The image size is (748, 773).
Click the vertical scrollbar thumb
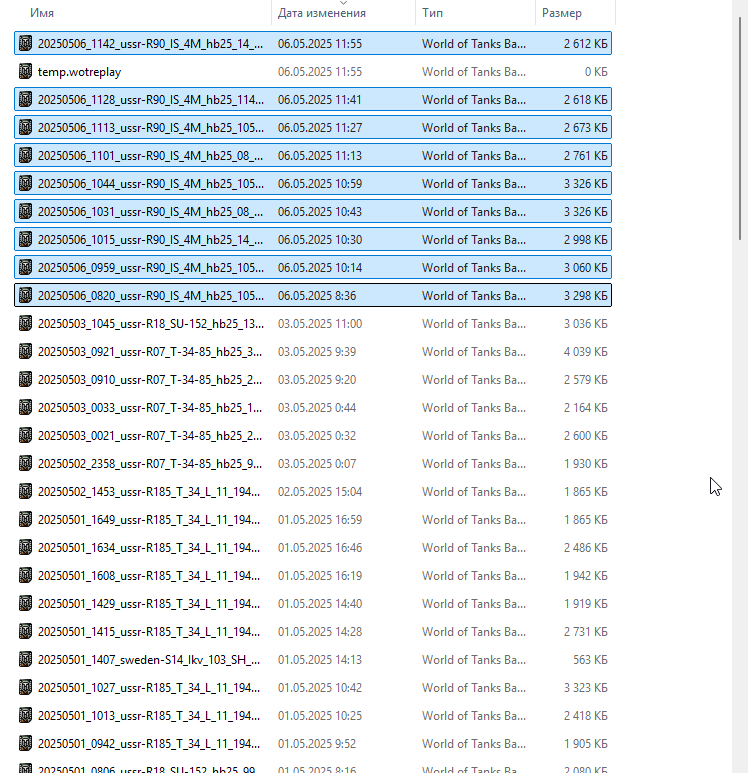click(x=740, y=128)
